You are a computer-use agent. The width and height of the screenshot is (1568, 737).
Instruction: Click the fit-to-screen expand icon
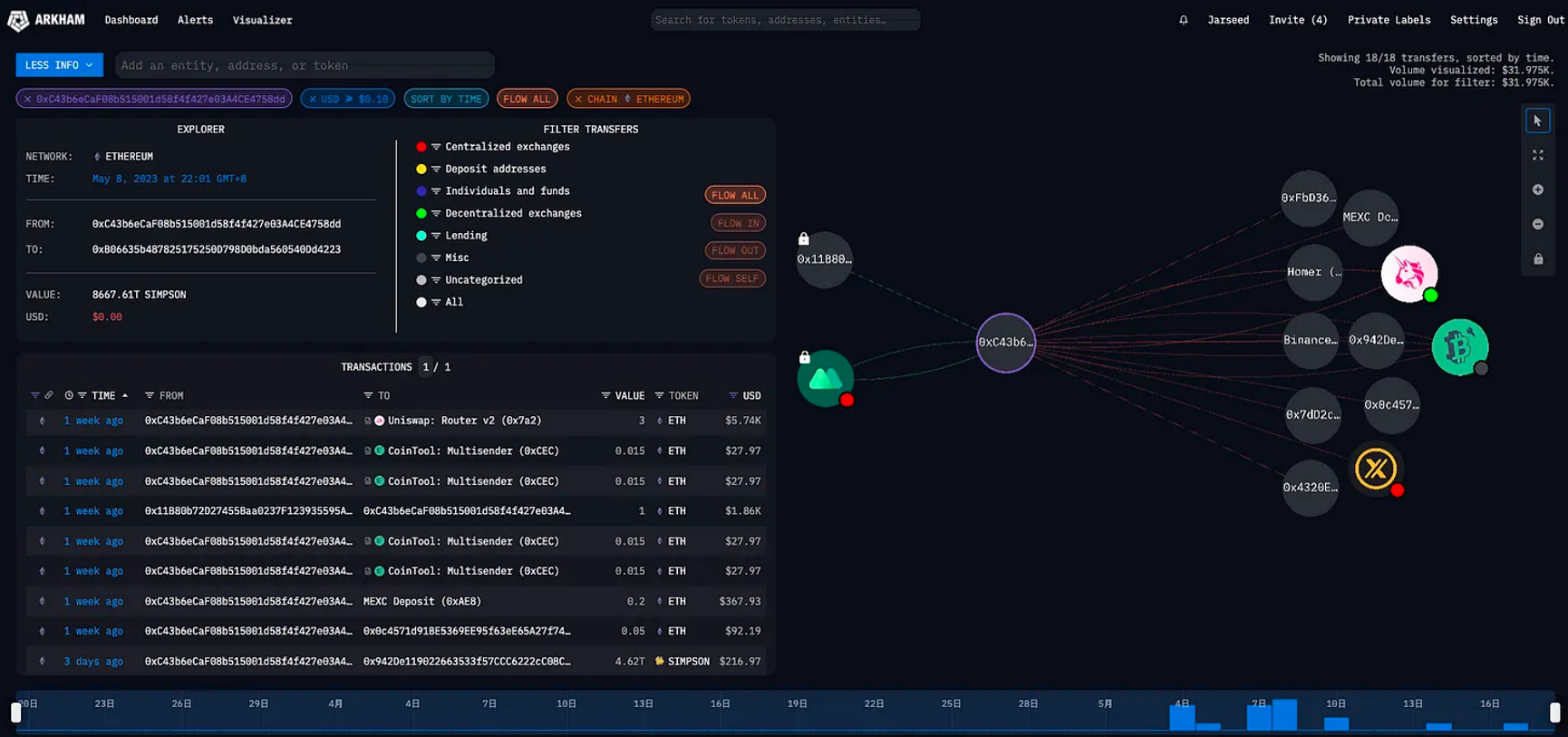(x=1537, y=155)
